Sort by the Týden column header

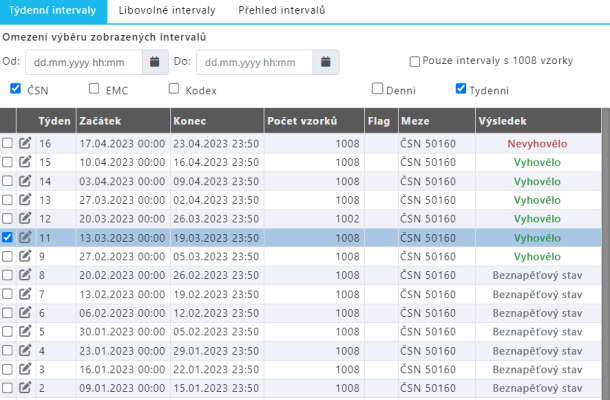click(54, 121)
